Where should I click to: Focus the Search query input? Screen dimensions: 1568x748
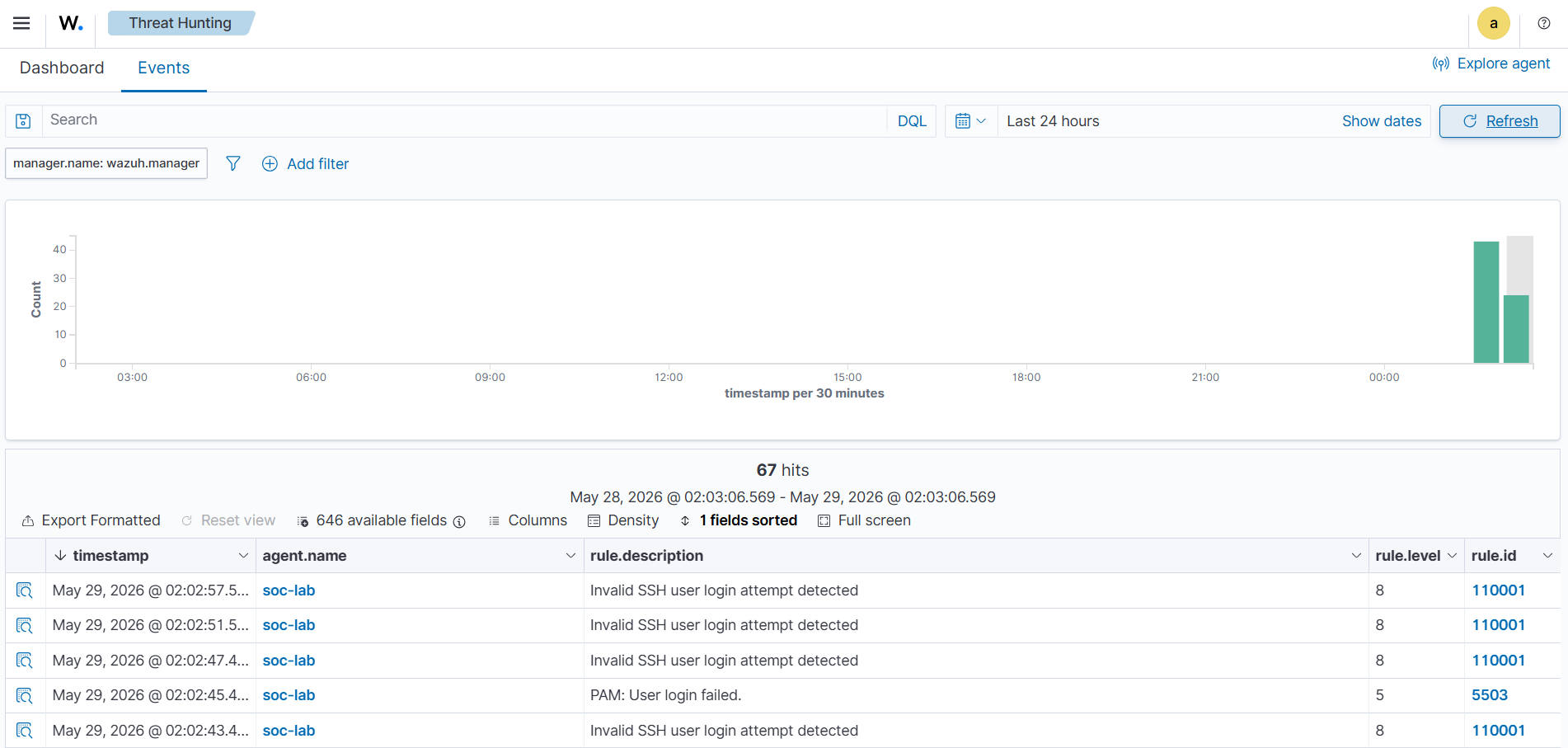pyautogui.click(x=464, y=120)
